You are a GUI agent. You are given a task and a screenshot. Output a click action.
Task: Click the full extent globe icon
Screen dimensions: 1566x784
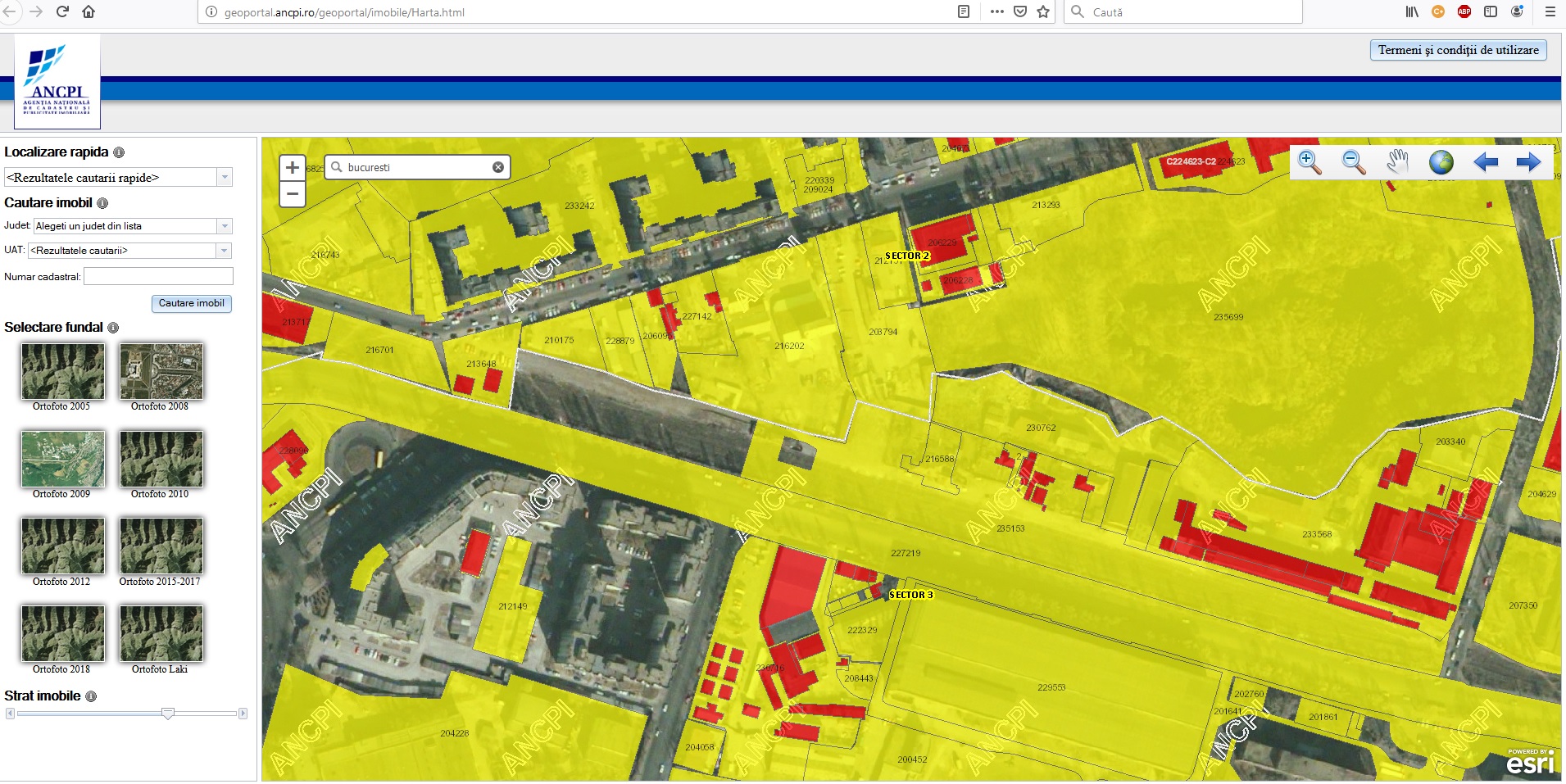[x=1441, y=162]
